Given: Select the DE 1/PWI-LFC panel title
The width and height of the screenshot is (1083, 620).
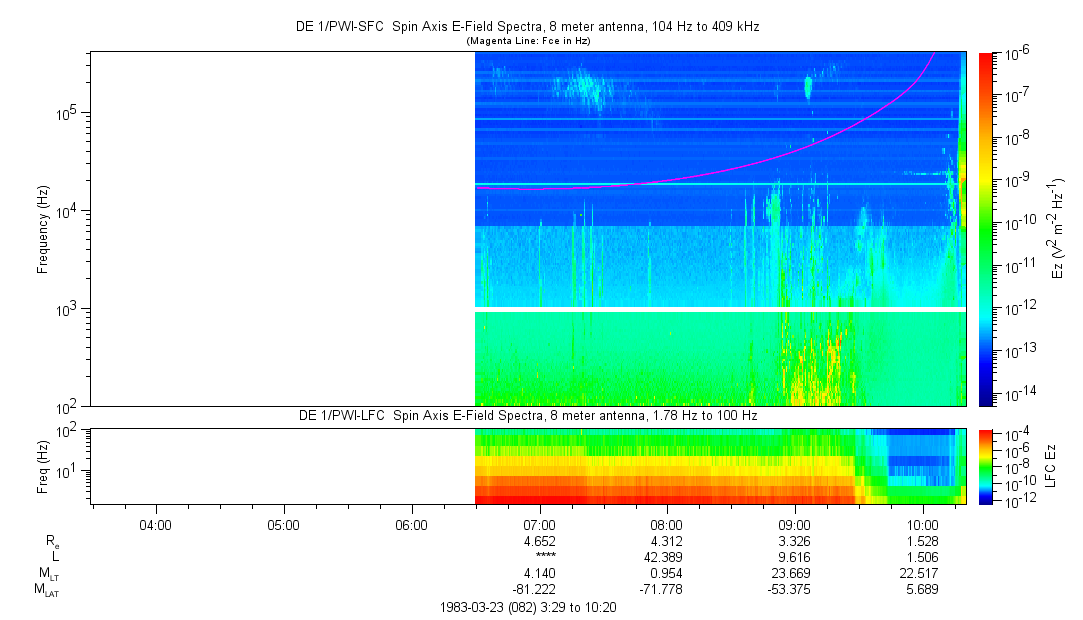Looking at the screenshot, I should pyautogui.click(x=527, y=415).
